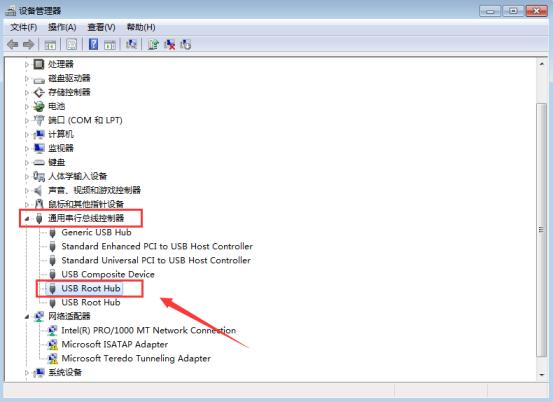Click the 处理器 processor icon
Viewport: 553px width, 402px height.
tap(39, 64)
